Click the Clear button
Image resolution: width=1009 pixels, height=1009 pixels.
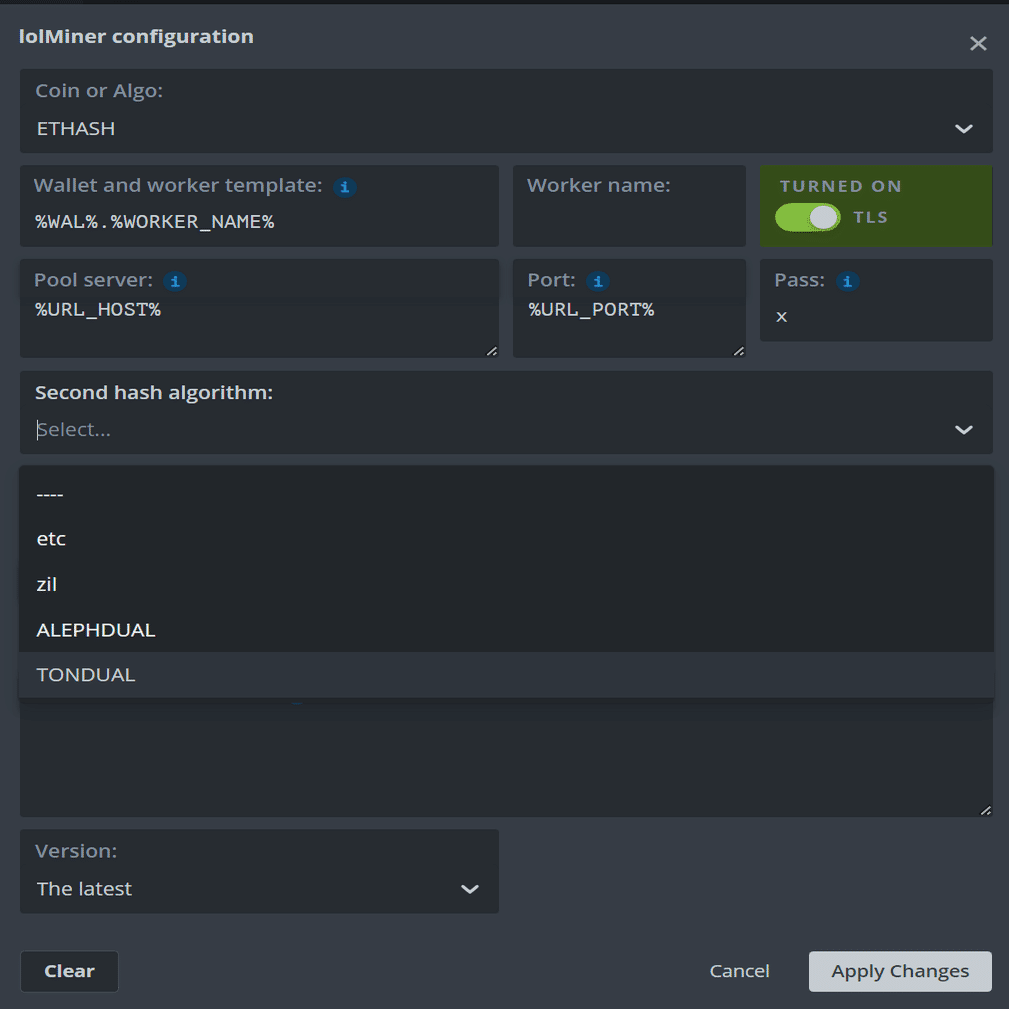(x=69, y=971)
